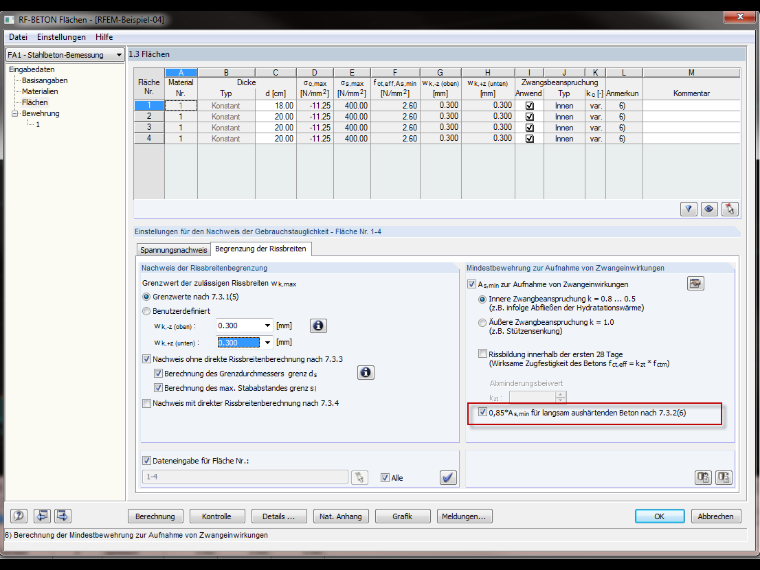Click the first default-settings icon in bottom-right panel

pyautogui.click(x=703, y=477)
